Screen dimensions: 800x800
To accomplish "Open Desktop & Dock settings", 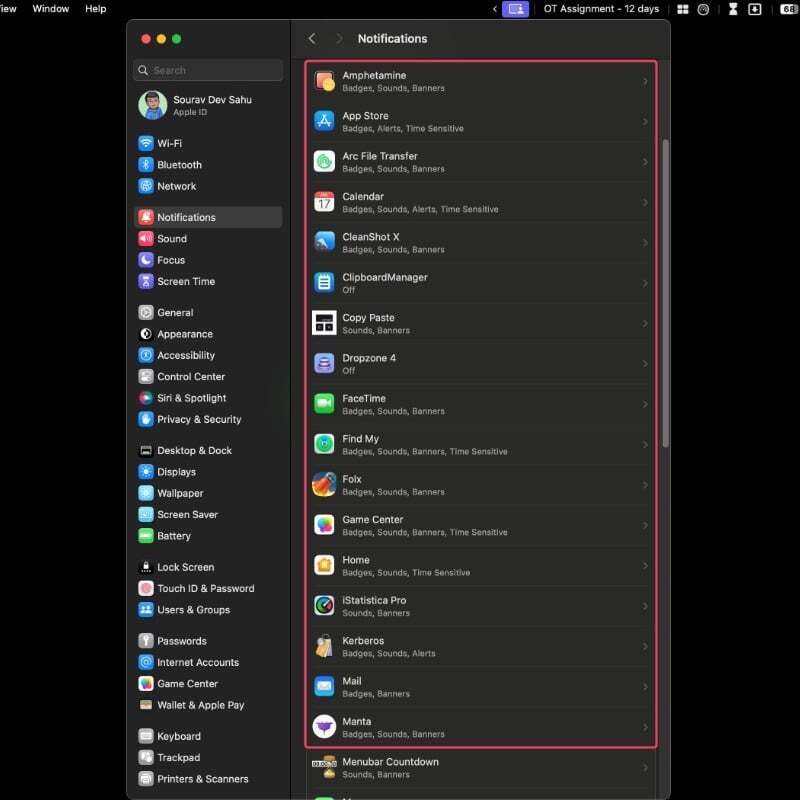I will pyautogui.click(x=208, y=451).
